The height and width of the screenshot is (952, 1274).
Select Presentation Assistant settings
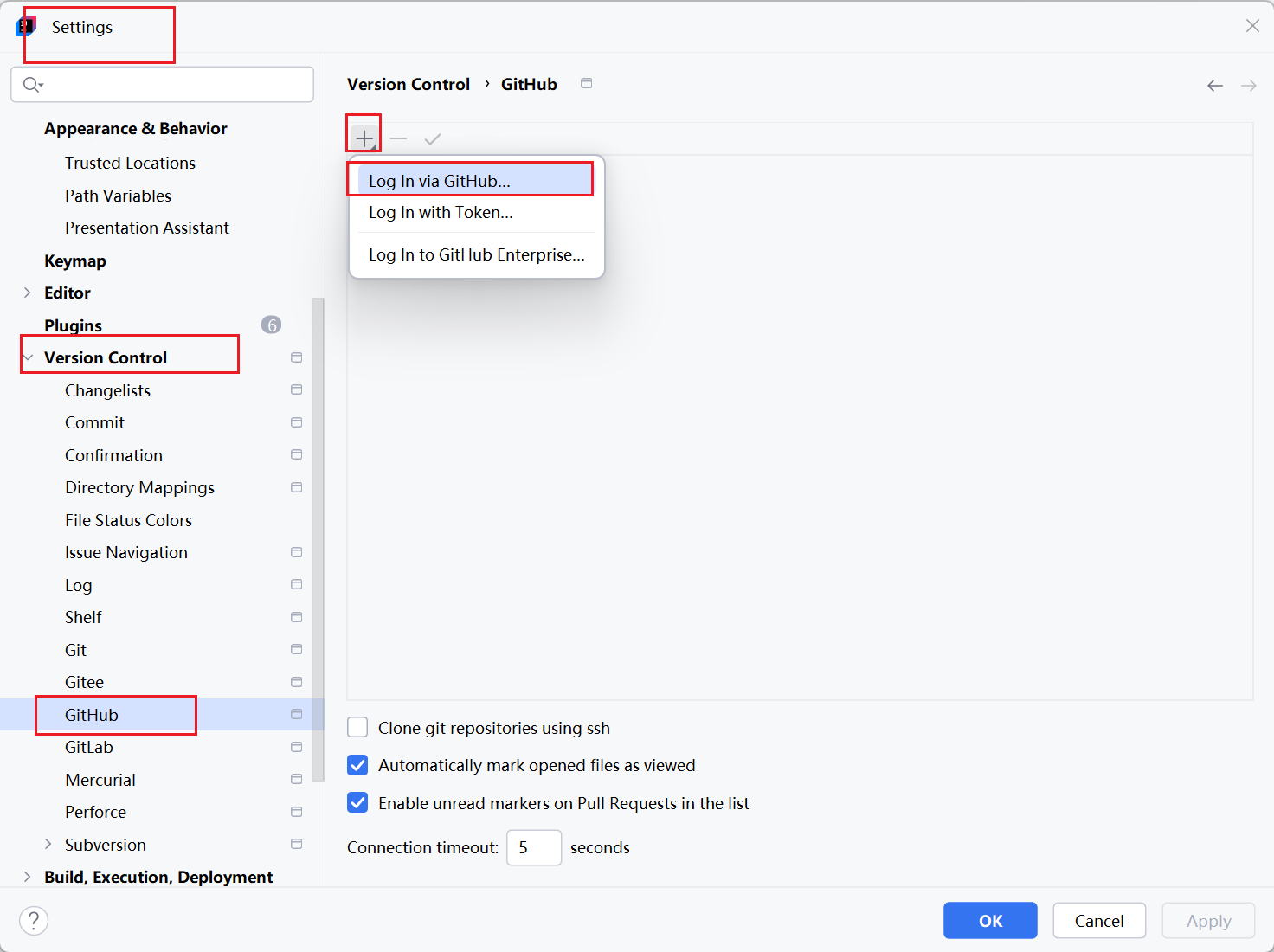147,228
